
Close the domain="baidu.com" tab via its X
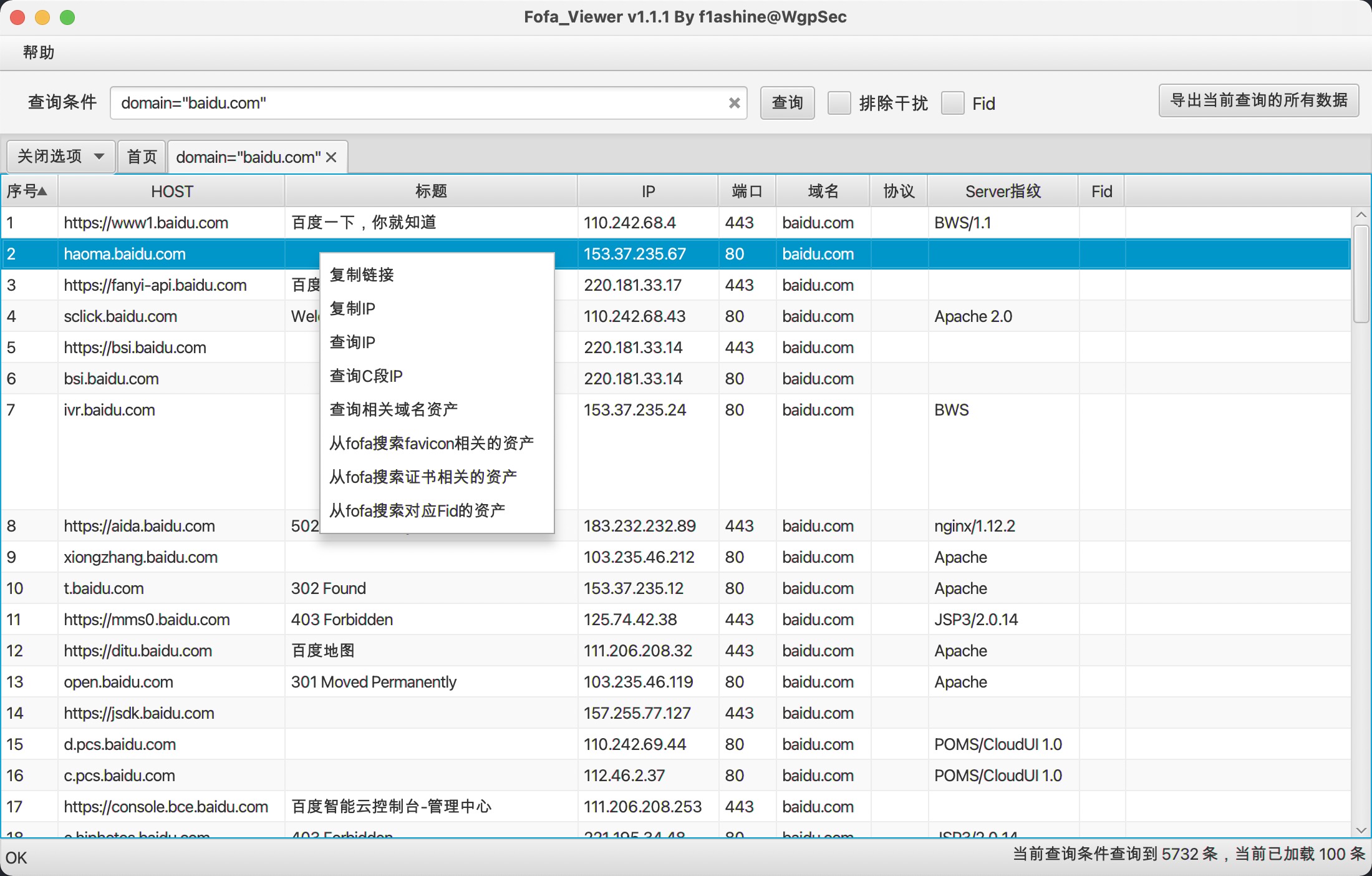click(332, 157)
